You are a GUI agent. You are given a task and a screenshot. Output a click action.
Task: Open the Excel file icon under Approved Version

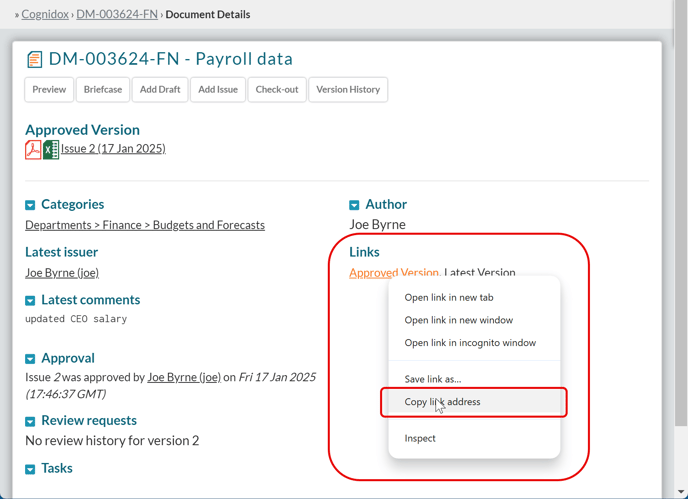pos(50,149)
